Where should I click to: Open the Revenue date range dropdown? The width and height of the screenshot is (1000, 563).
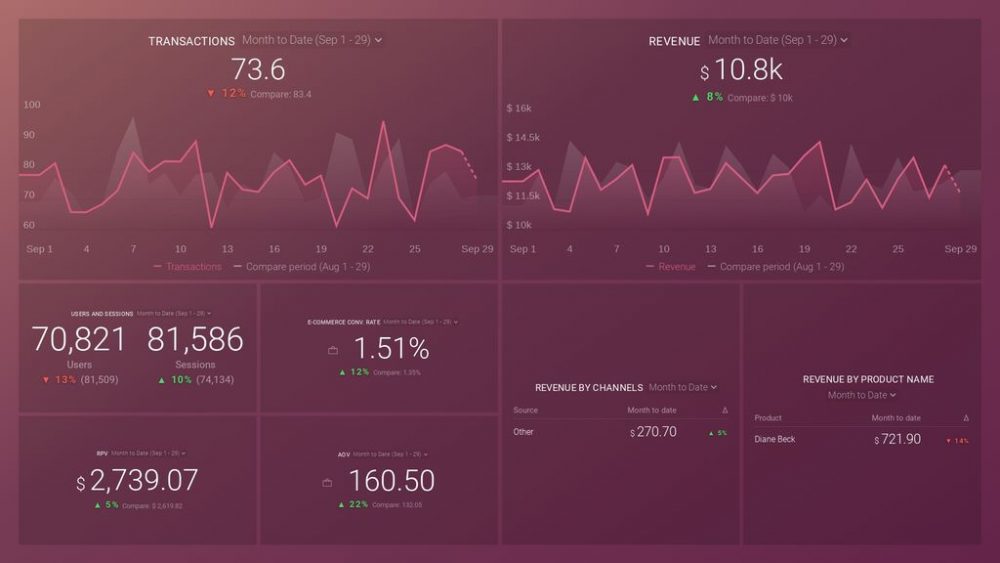[x=777, y=40]
